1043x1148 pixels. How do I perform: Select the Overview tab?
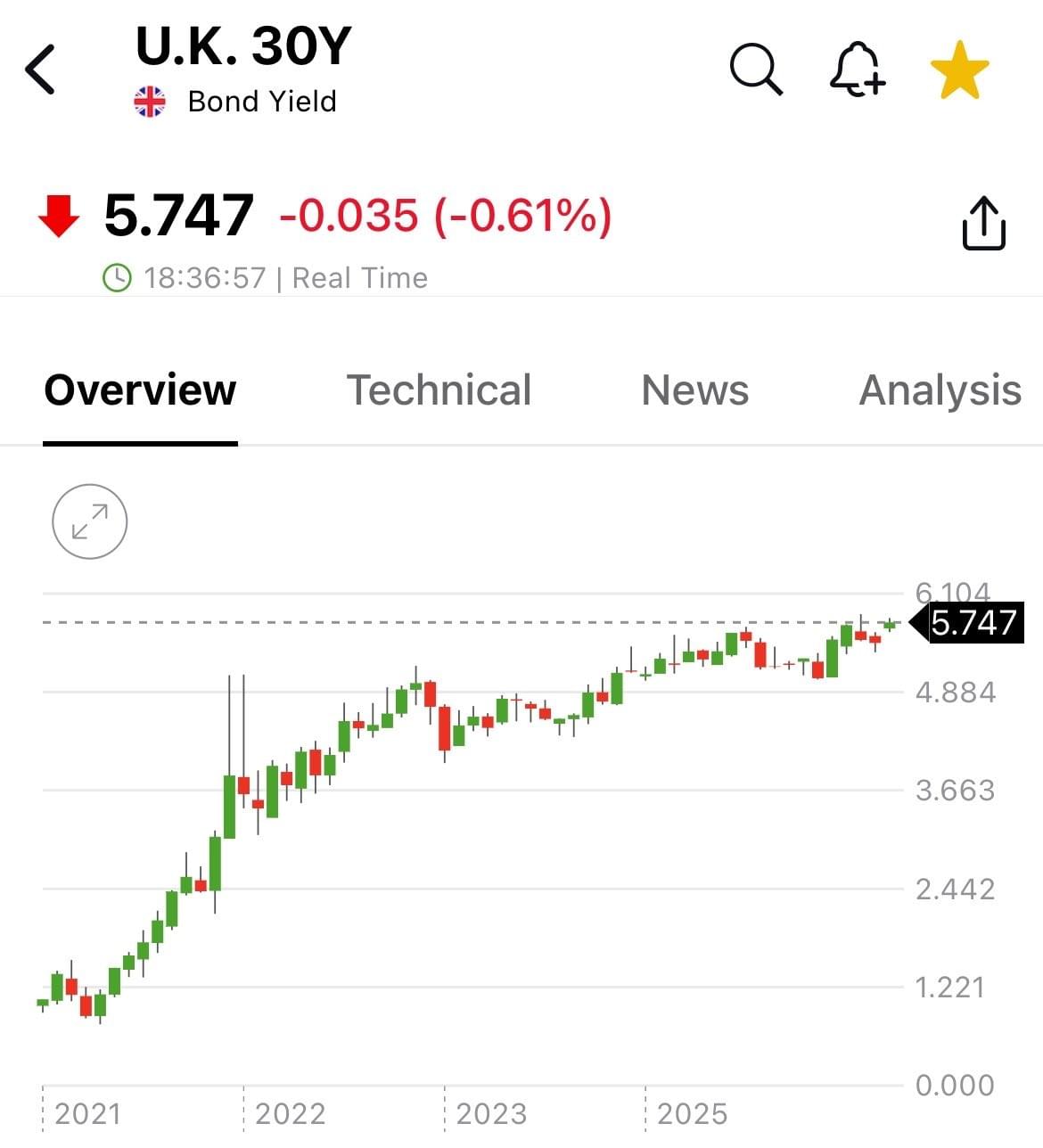point(140,390)
